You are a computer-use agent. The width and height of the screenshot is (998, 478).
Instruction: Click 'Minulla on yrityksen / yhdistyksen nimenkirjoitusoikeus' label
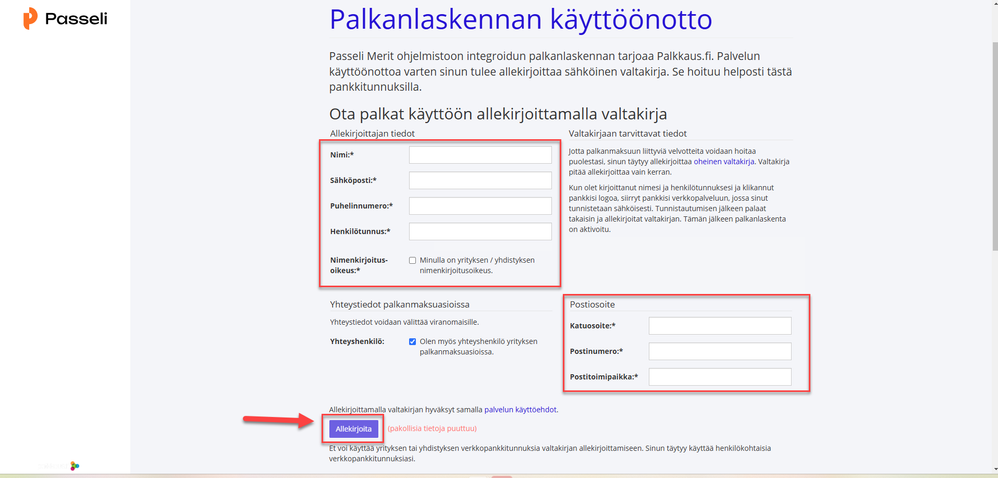(477, 265)
